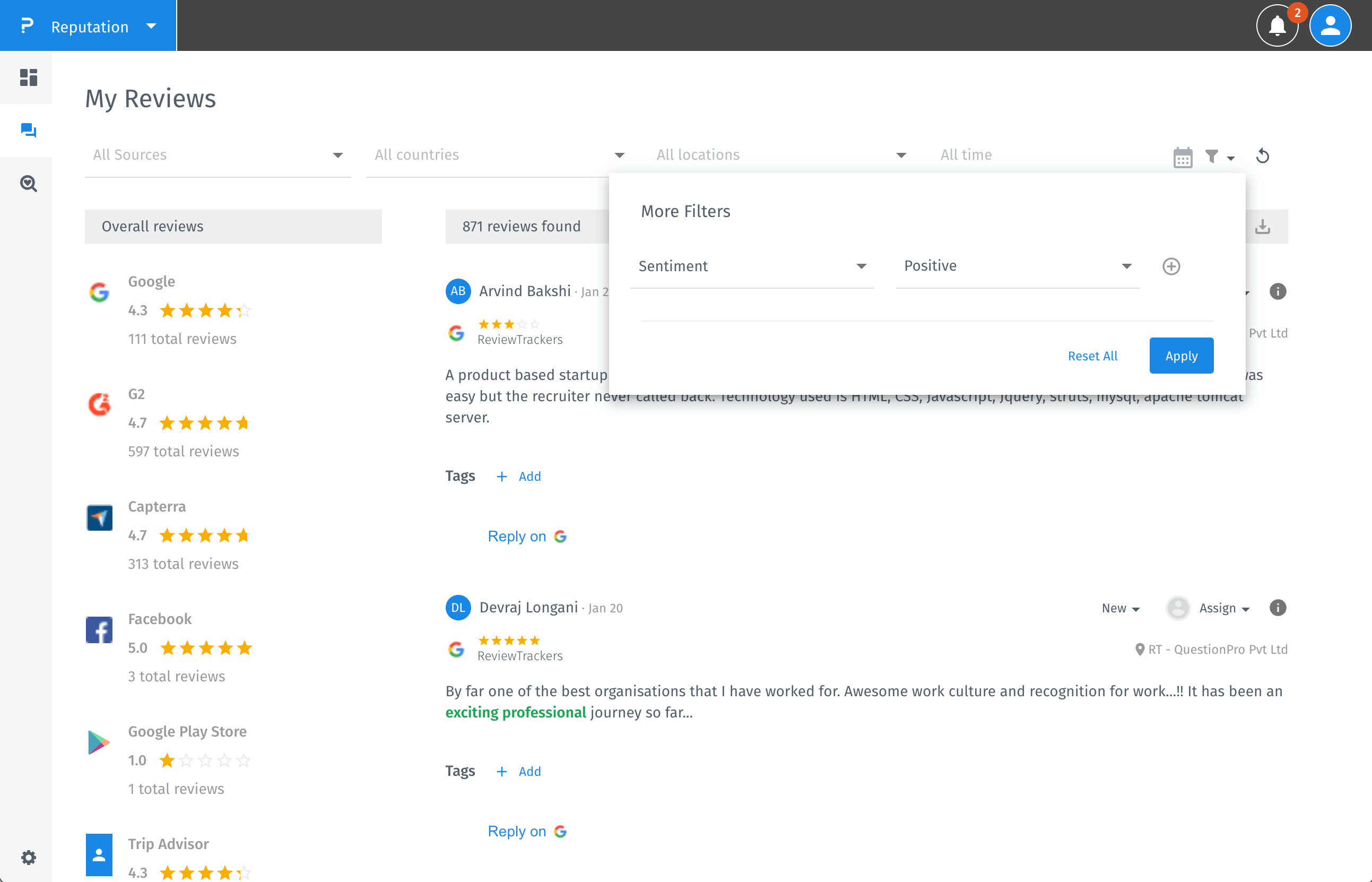Open the search analytics sidebar icon
1372x882 pixels.
point(28,183)
